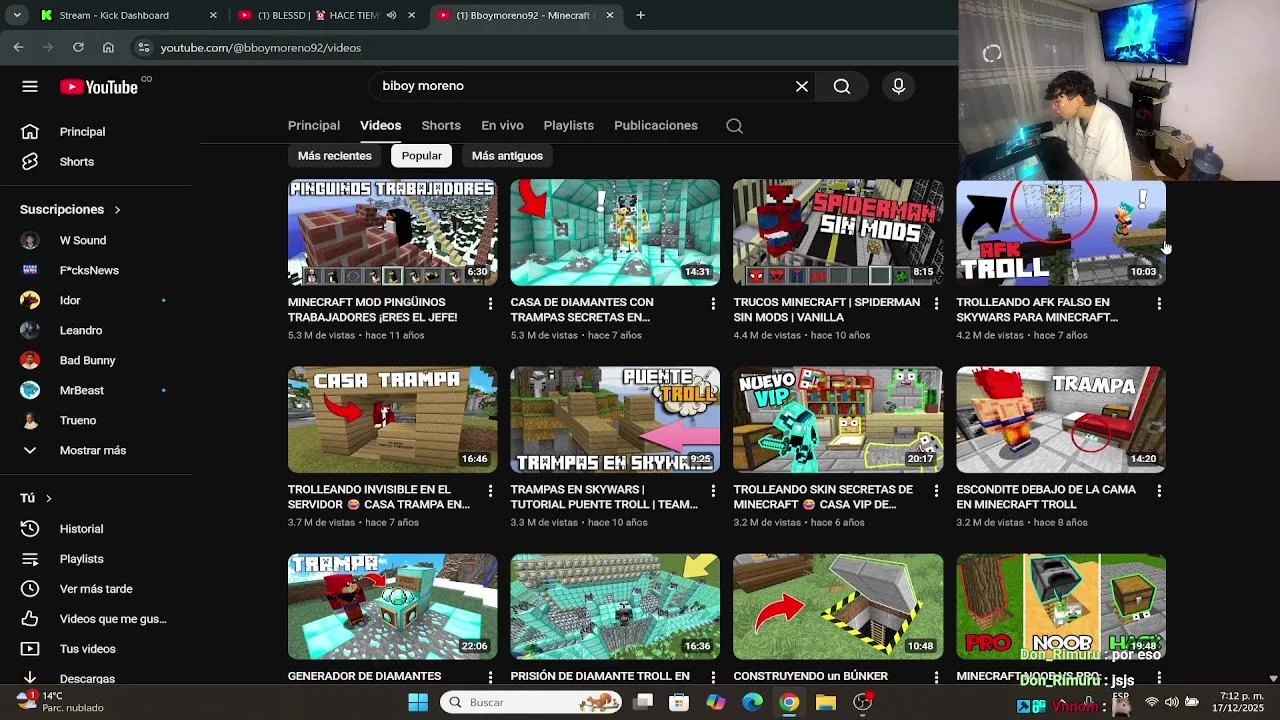Open options menu for Casa de Diamantes video

pyautogui.click(x=713, y=303)
